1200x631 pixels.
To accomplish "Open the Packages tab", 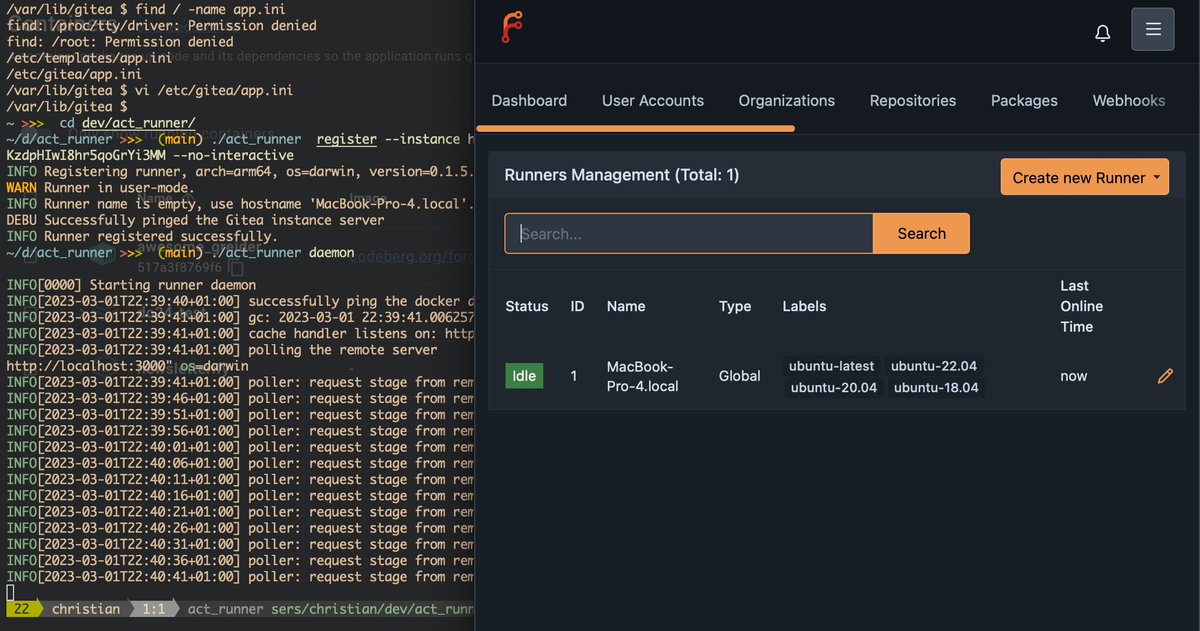I will [x=1024, y=100].
